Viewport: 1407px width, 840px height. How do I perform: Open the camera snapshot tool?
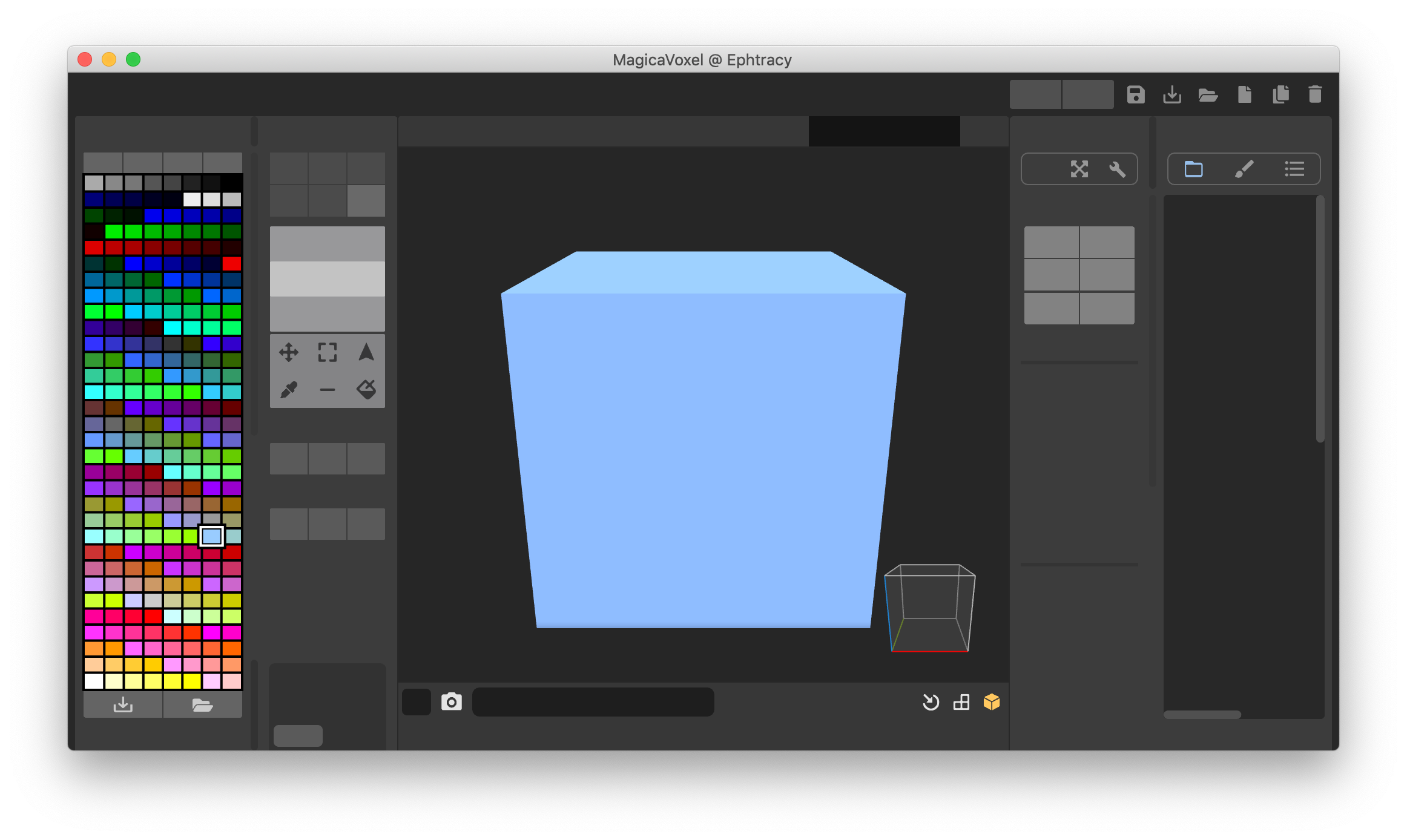(x=452, y=702)
